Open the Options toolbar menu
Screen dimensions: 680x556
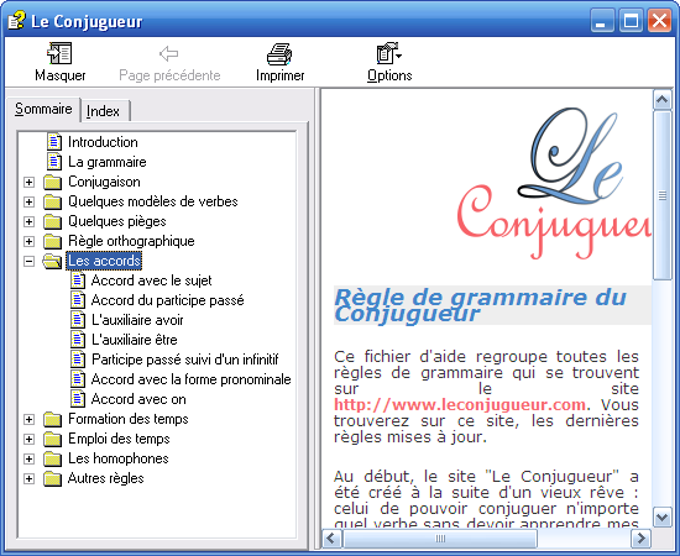coord(389,62)
